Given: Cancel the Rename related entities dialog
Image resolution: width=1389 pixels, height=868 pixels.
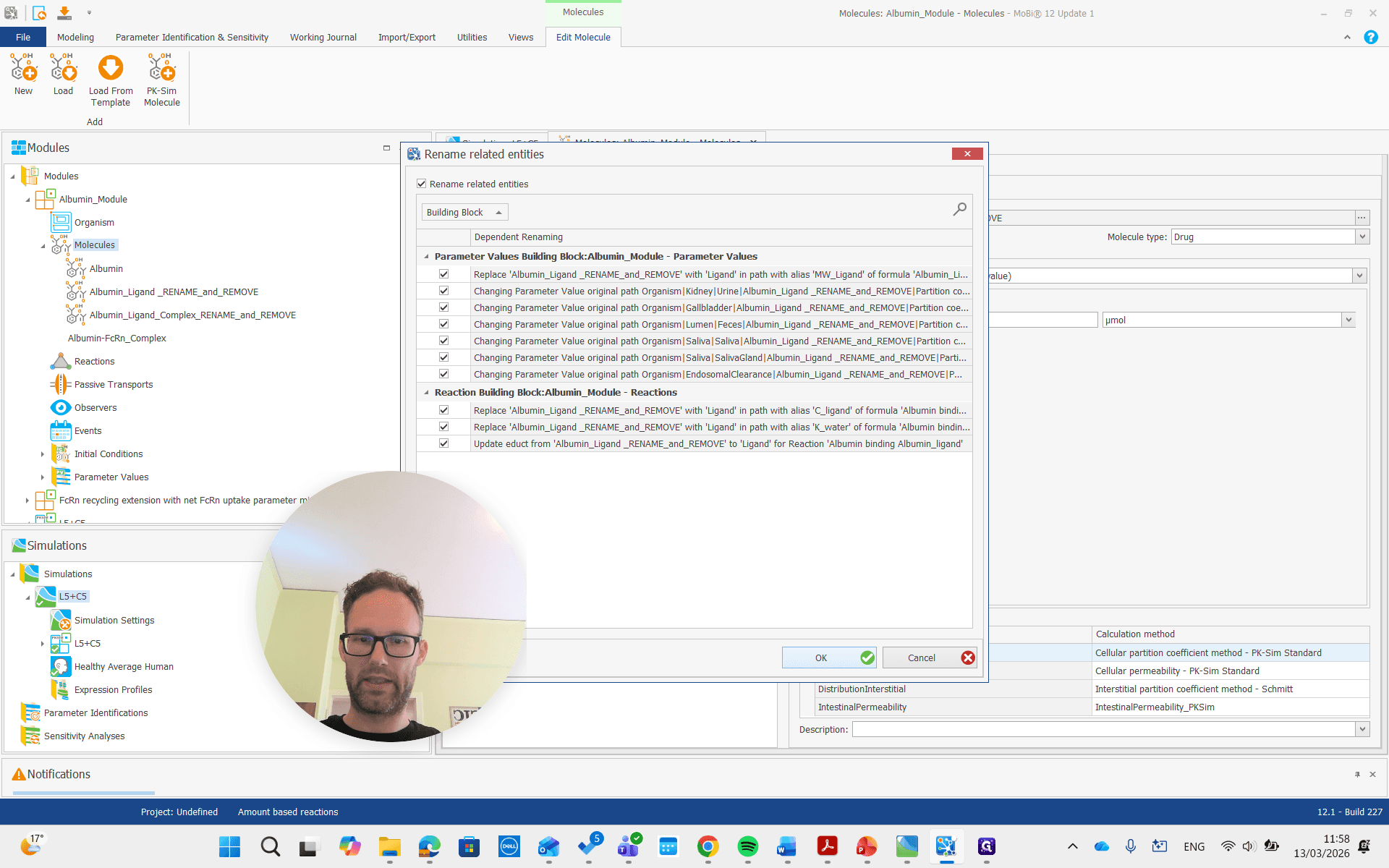Looking at the screenshot, I should coord(930,658).
